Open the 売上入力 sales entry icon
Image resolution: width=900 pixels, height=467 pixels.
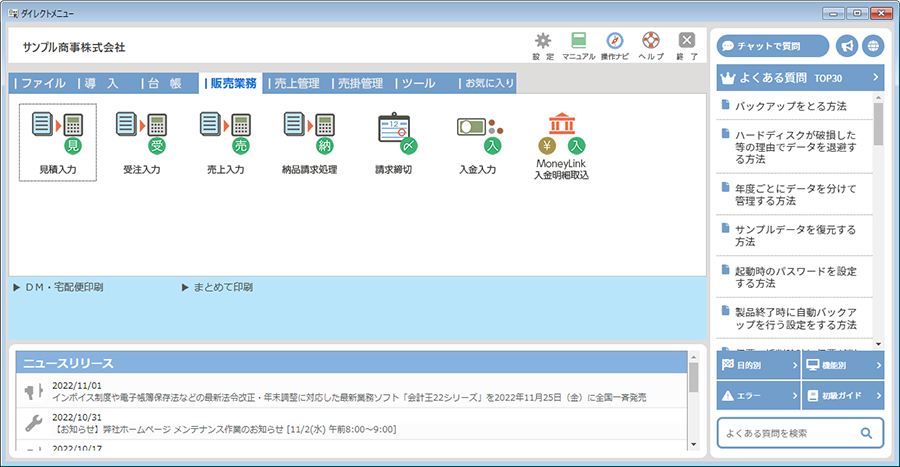(225, 133)
